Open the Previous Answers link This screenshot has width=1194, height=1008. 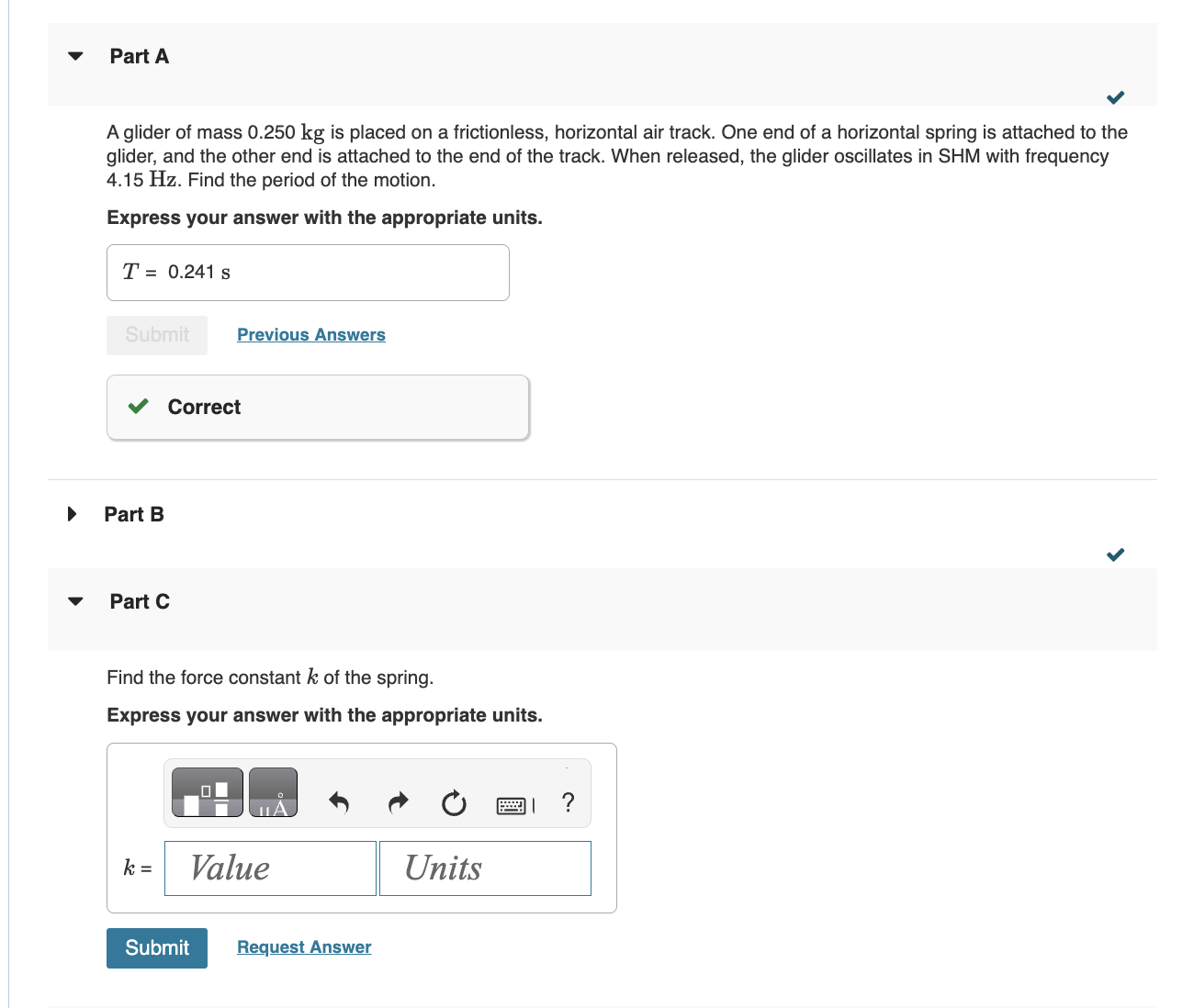click(310, 334)
